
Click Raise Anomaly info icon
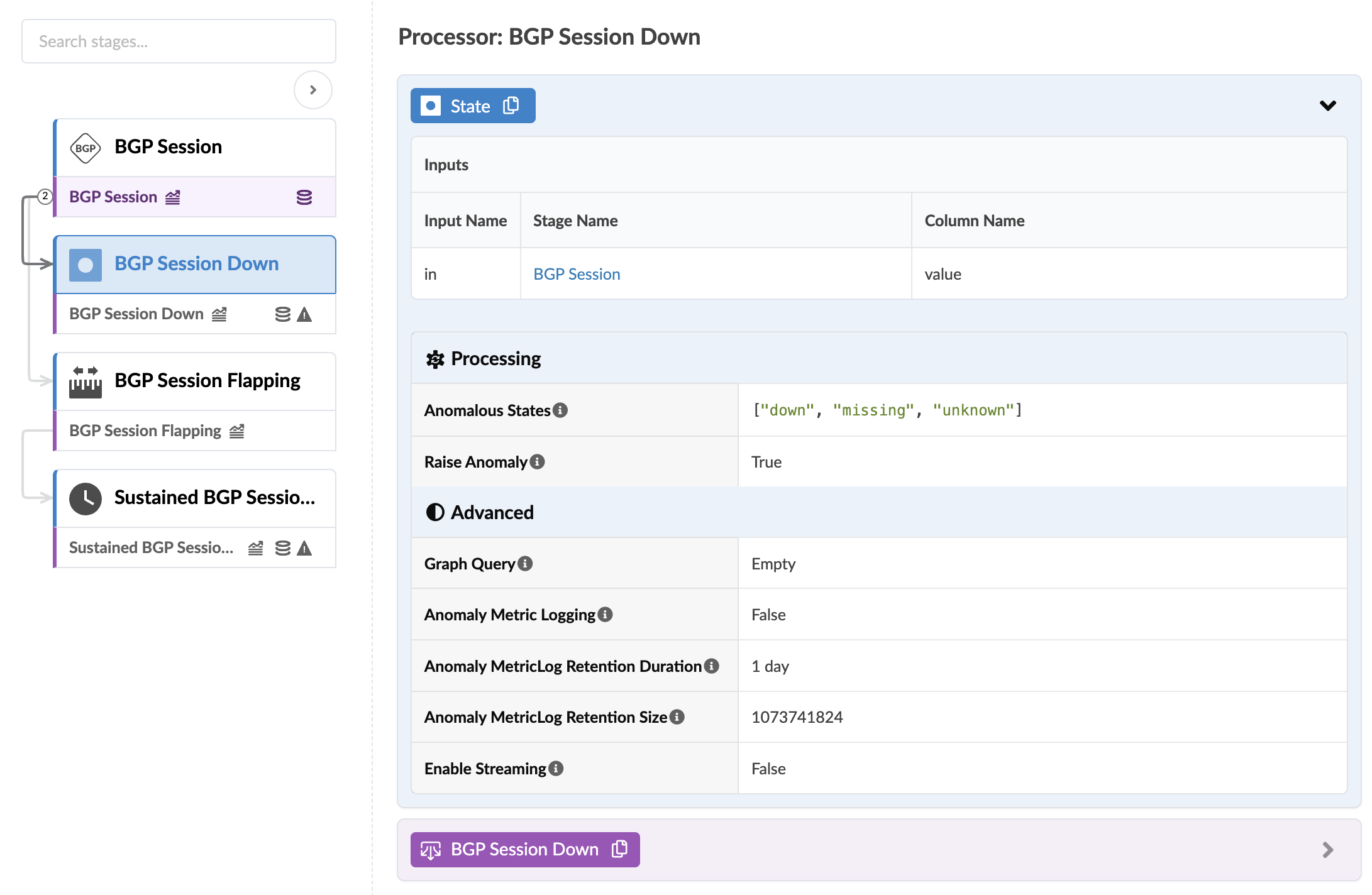click(x=537, y=462)
